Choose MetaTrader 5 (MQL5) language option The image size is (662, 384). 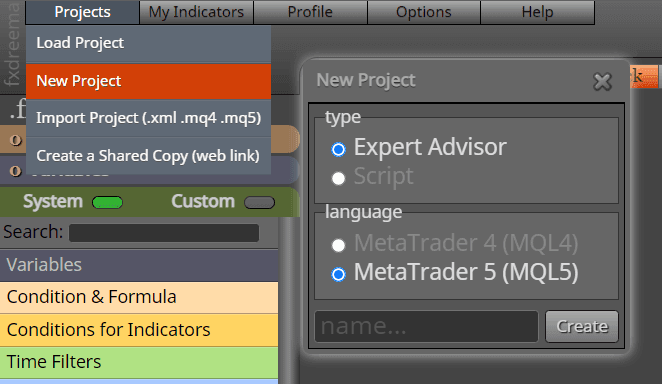338,274
